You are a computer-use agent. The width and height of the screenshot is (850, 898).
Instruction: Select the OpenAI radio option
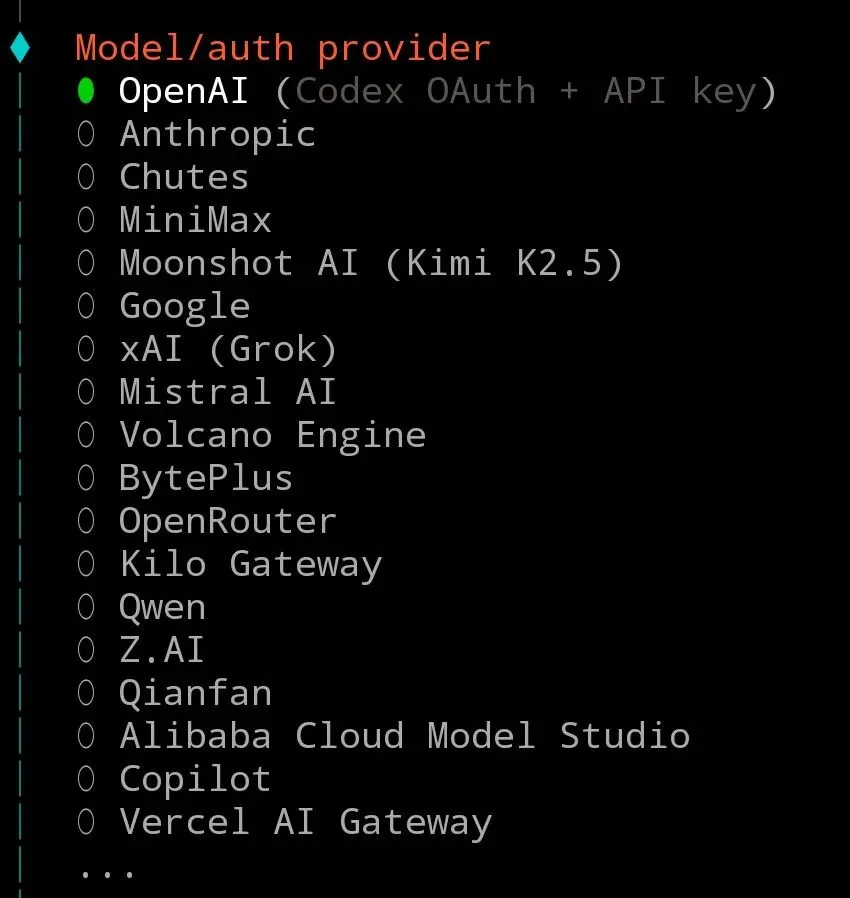tap(86, 91)
